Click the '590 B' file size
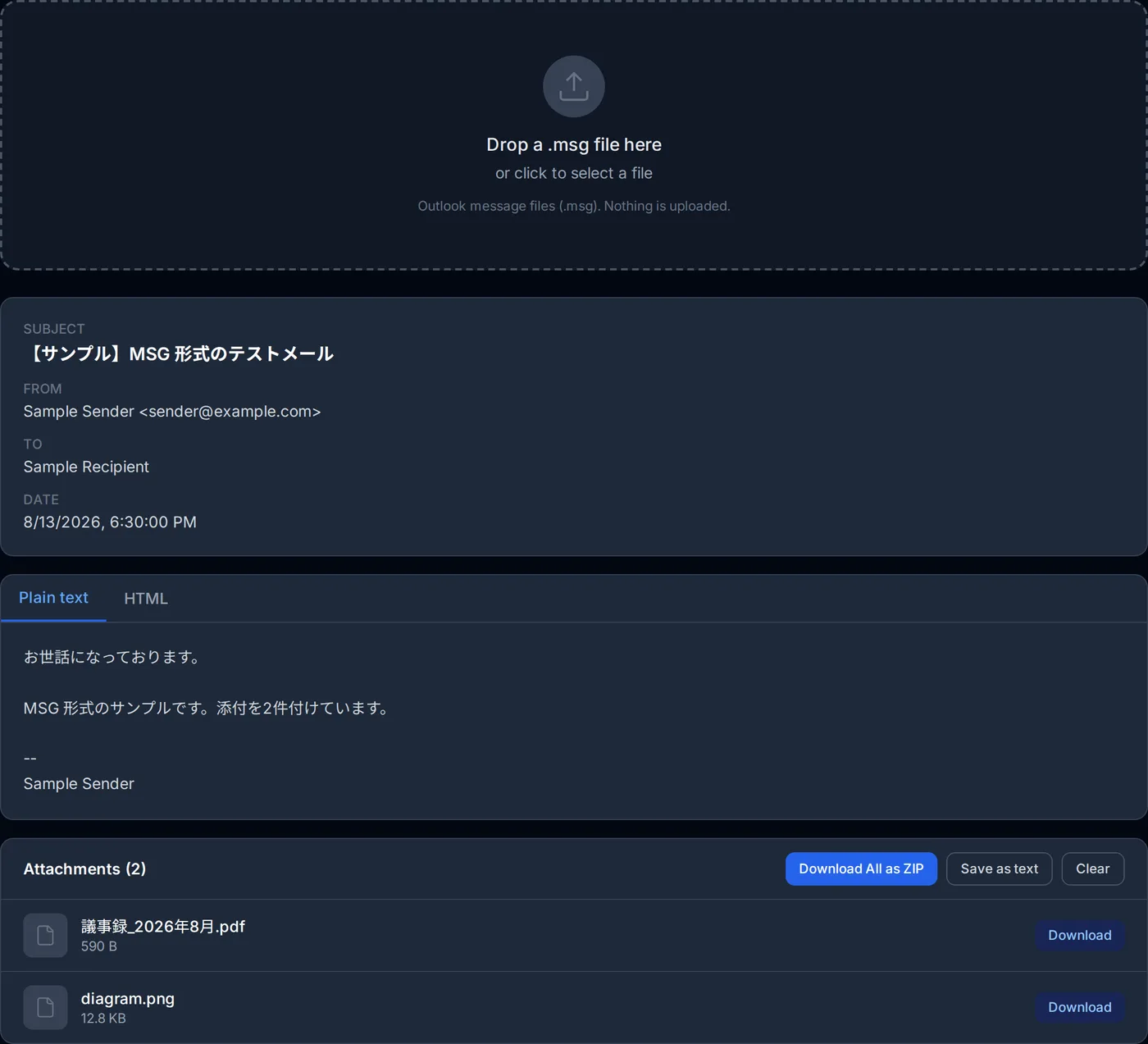1148x1044 pixels. click(99, 946)
